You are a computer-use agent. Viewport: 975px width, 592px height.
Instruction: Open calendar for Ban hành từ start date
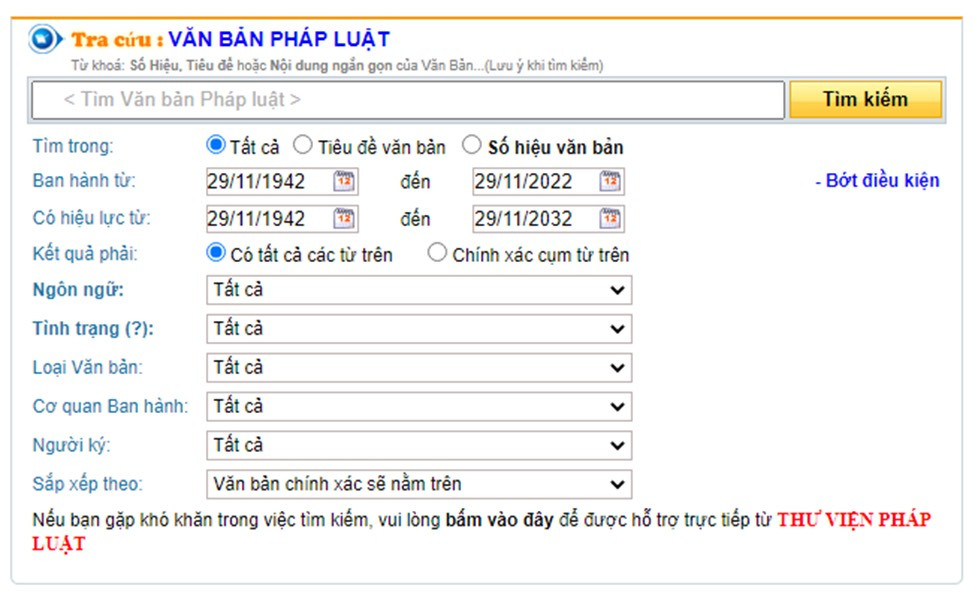(x=344, y=182)
